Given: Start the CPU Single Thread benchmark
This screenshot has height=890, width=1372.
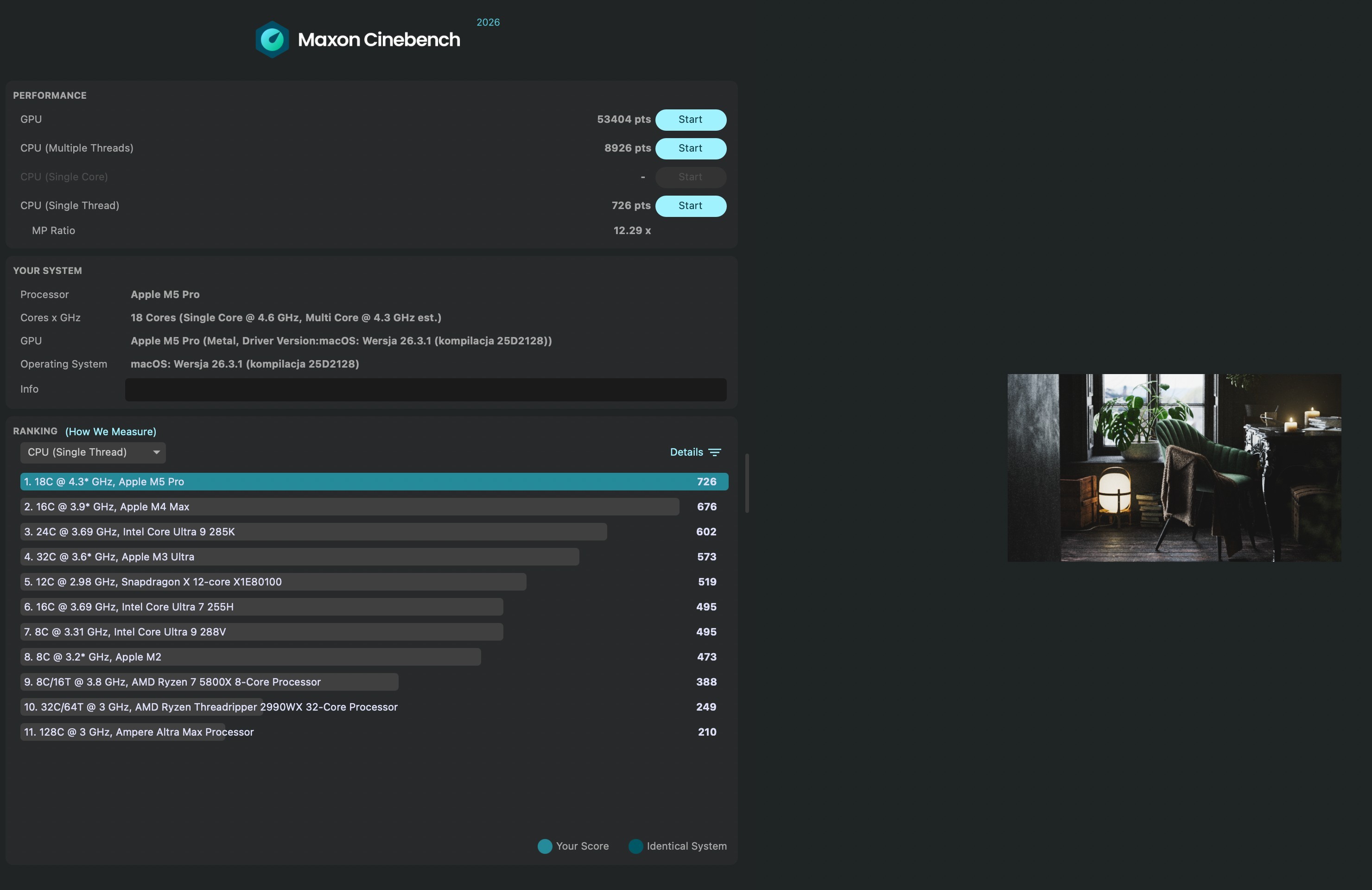Looking at the screenshot, I should 690,206.
